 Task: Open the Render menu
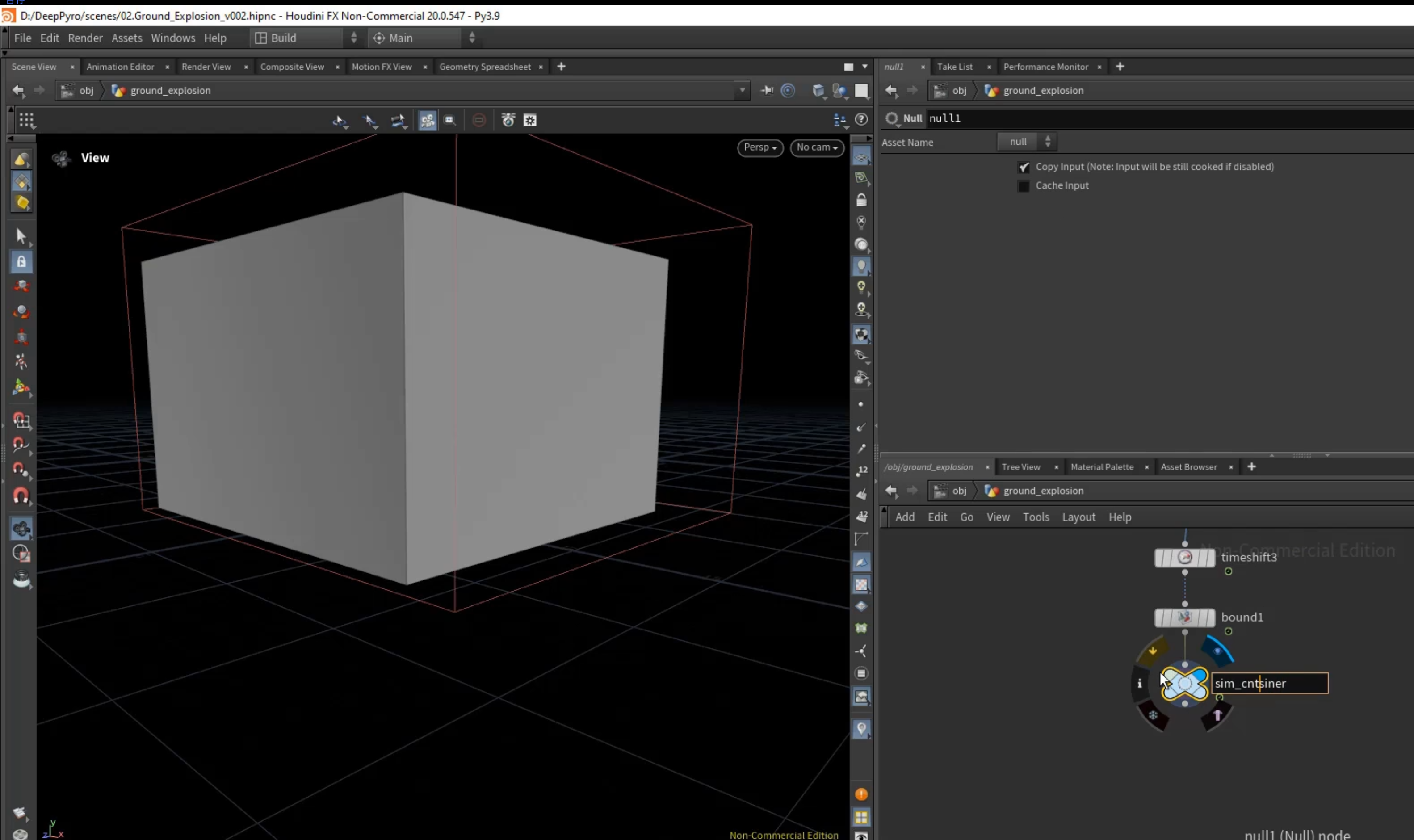[x=85, y=38]
